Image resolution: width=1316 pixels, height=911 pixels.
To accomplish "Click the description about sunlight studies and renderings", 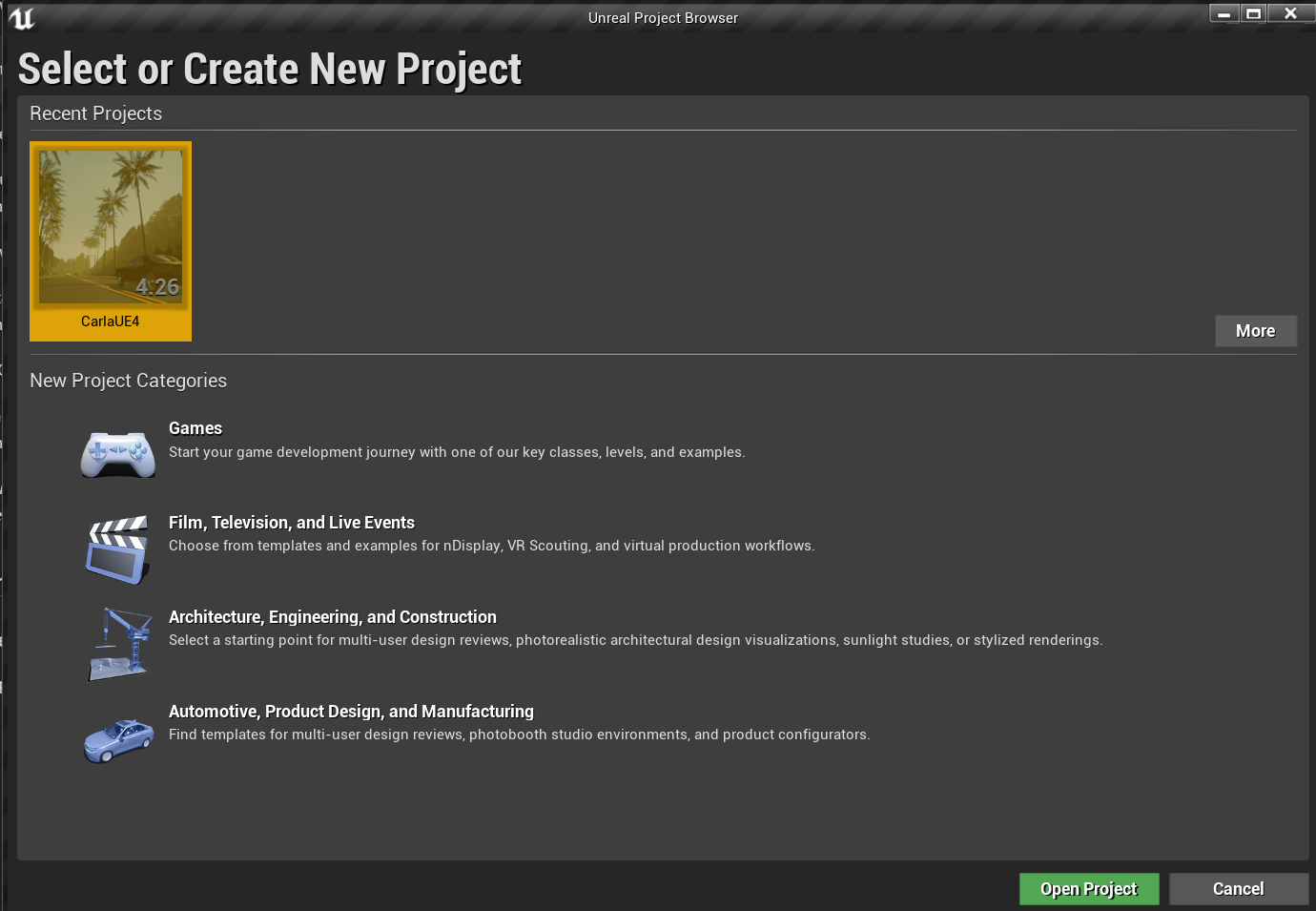I will pos(636,640).
